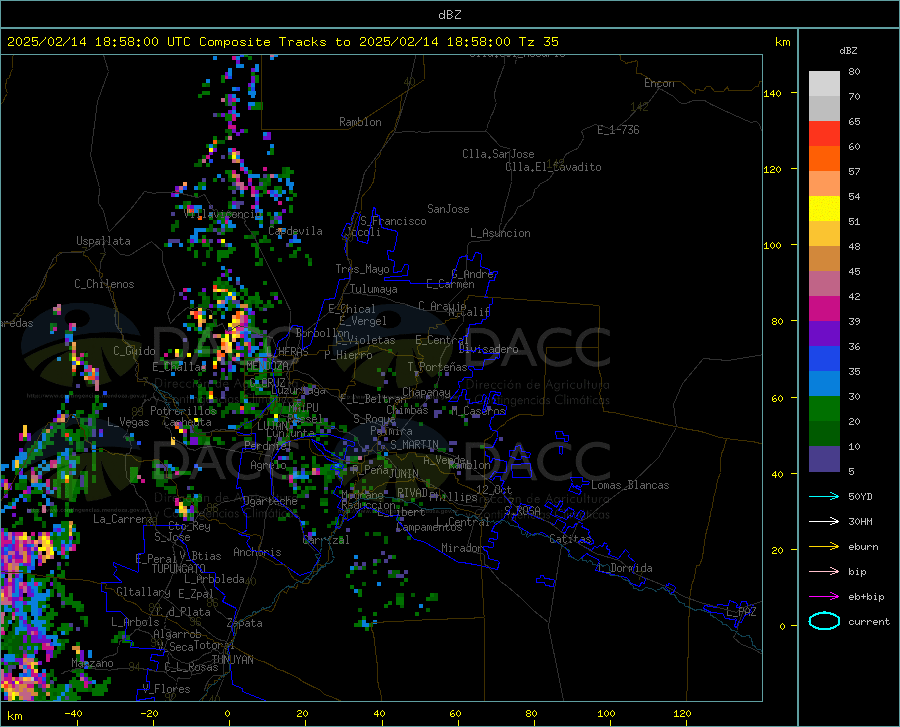Click the 'Manzano' place label
Screen dimensions: 900x727
(92, 663)
